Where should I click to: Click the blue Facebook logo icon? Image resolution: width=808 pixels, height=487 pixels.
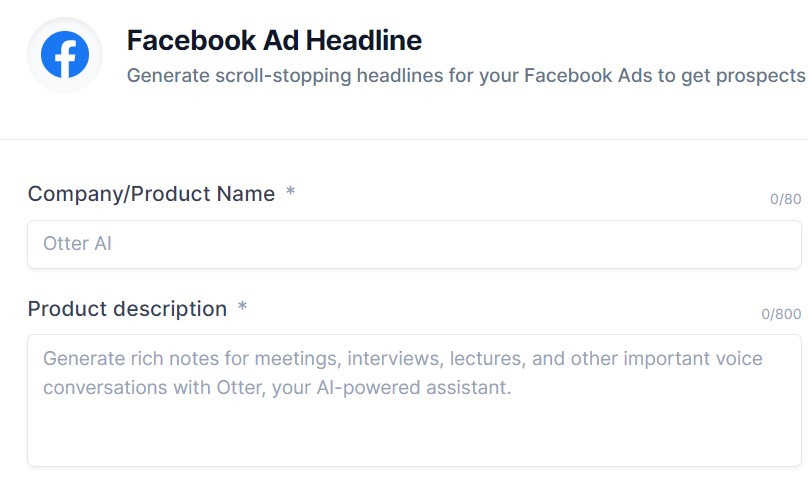coord(65,55)
